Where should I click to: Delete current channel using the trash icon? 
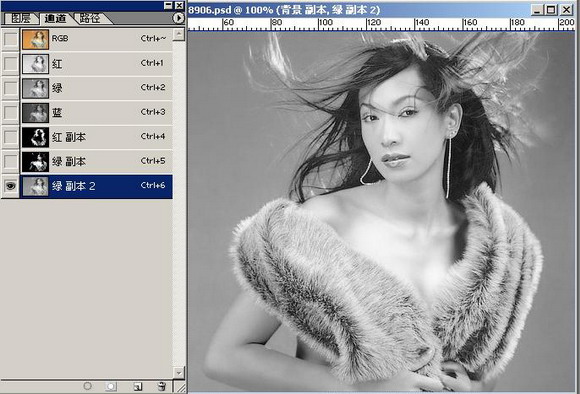161,387
